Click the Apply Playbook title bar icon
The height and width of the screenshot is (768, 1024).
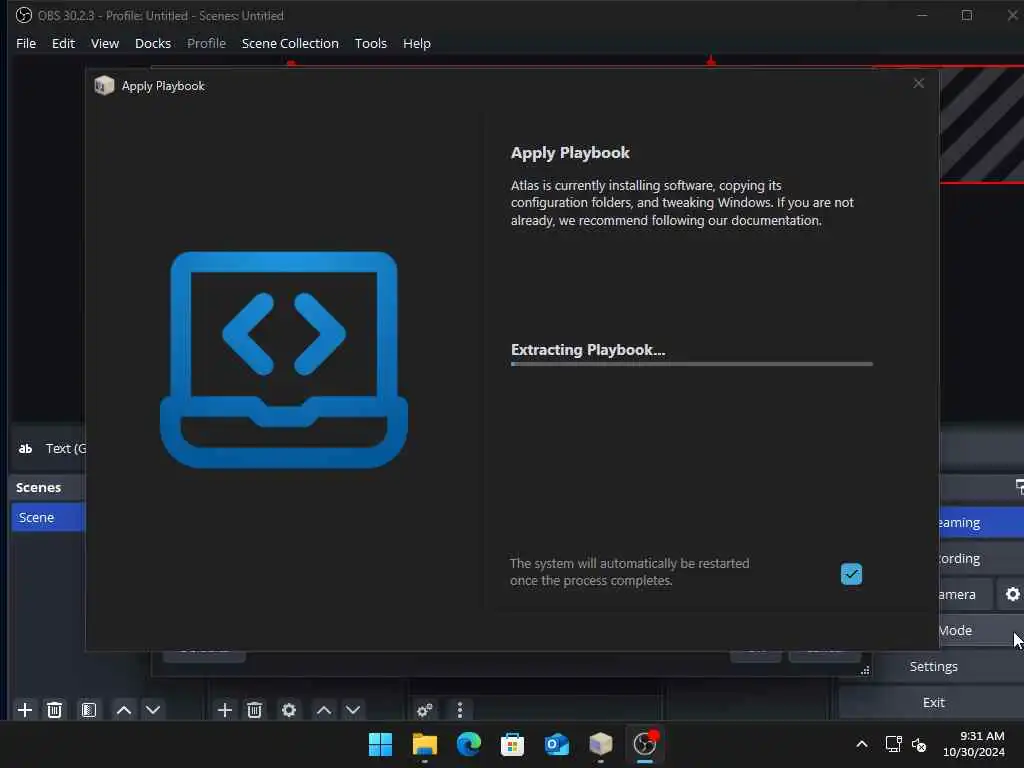(x=104, y=86)
